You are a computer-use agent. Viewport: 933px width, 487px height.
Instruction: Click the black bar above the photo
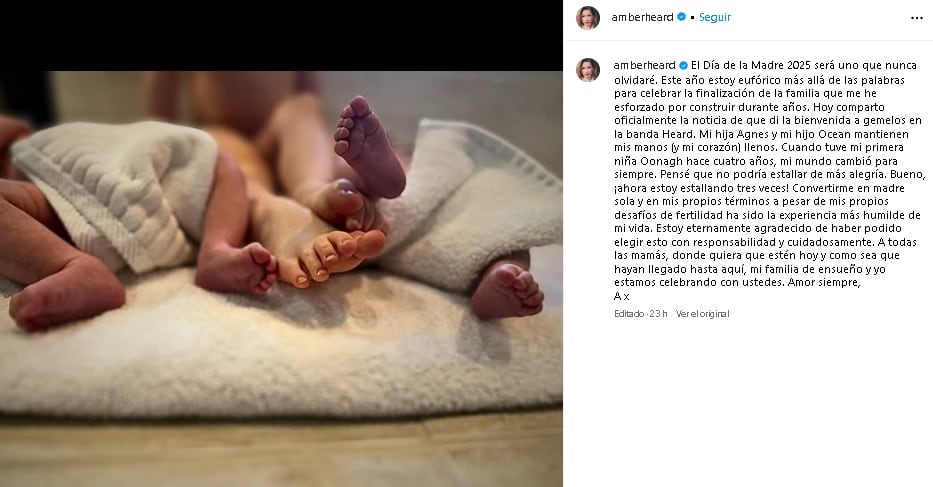click(x=281, y=35)
